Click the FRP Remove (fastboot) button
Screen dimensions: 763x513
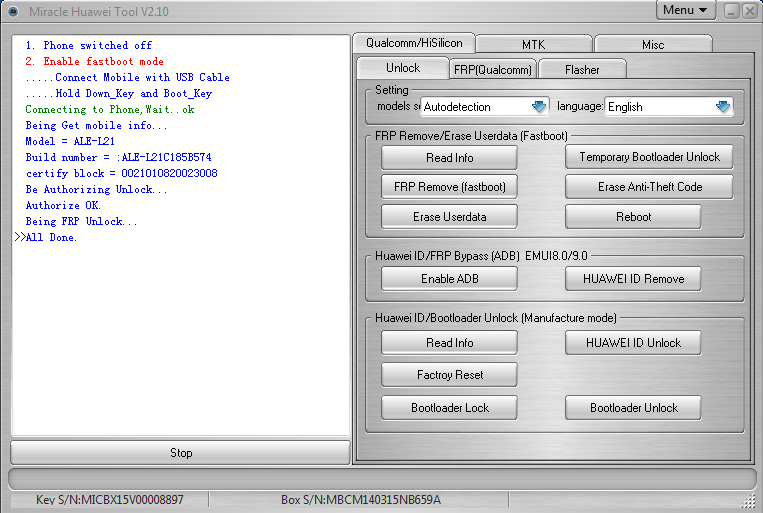pos(449,187)
